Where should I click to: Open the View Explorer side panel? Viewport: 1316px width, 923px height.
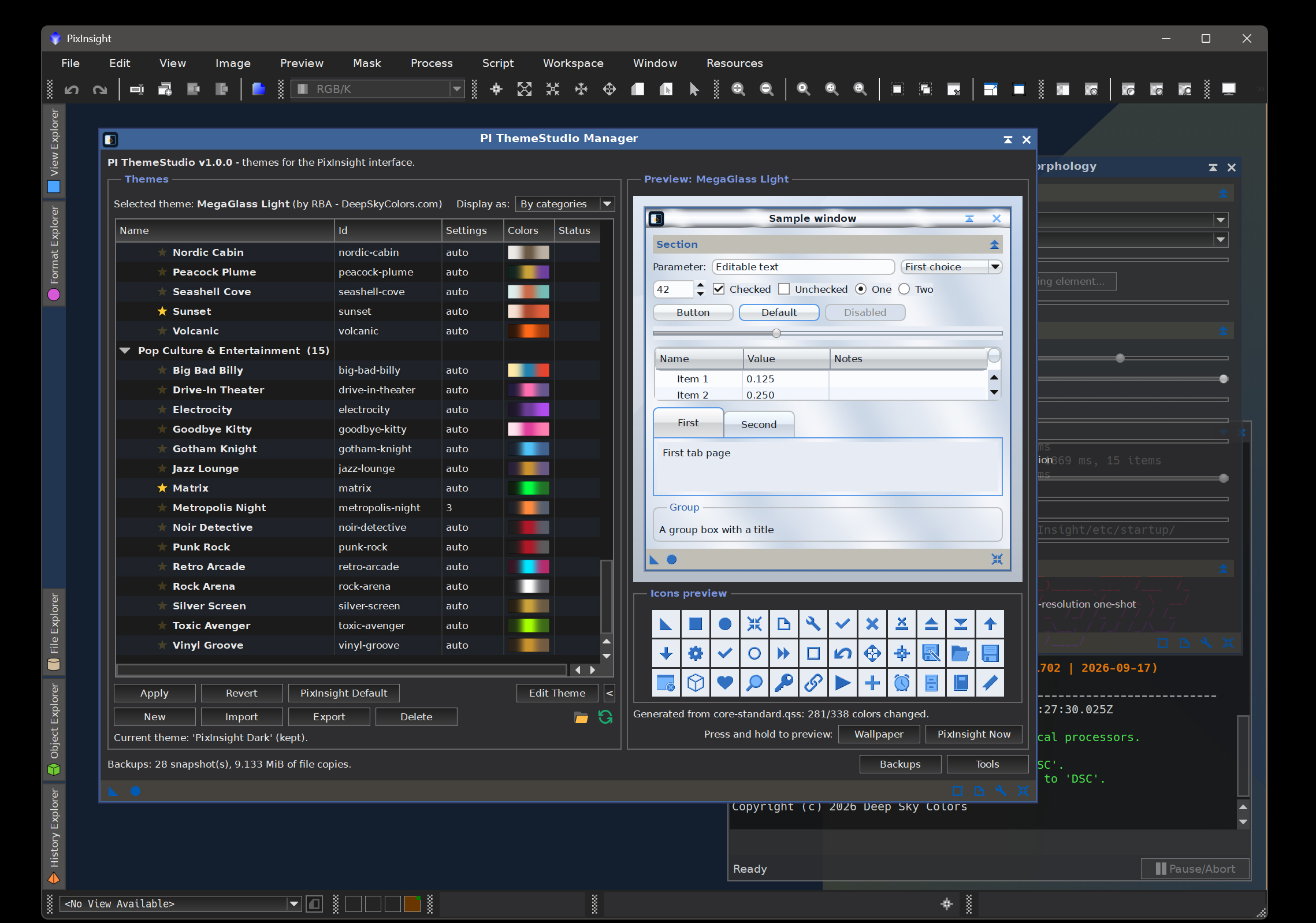tap(54, 150)
